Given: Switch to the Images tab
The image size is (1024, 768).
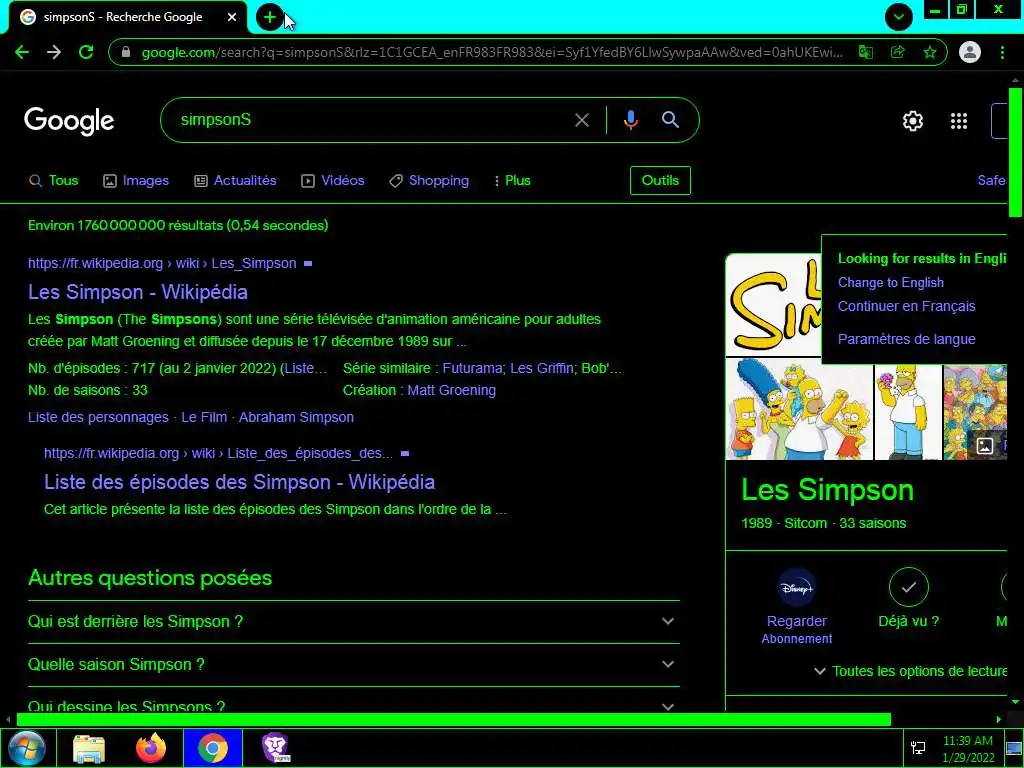Looking at the screenshot, I should tap(136, 181).
